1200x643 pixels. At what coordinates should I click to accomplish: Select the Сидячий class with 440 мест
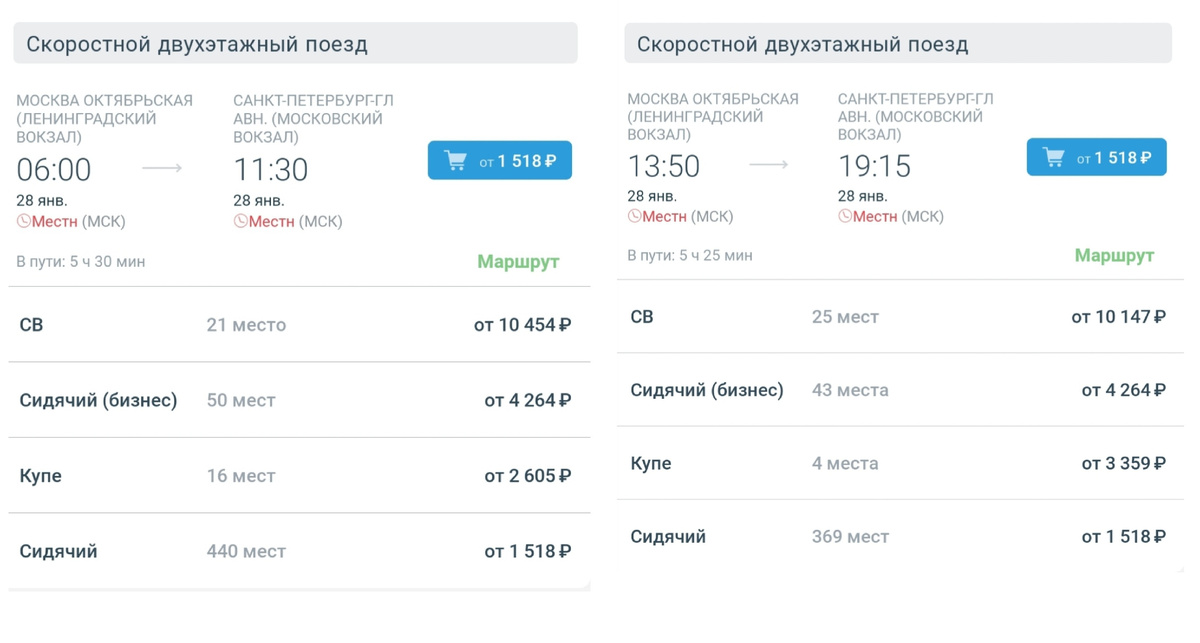(x=295, y=551)
